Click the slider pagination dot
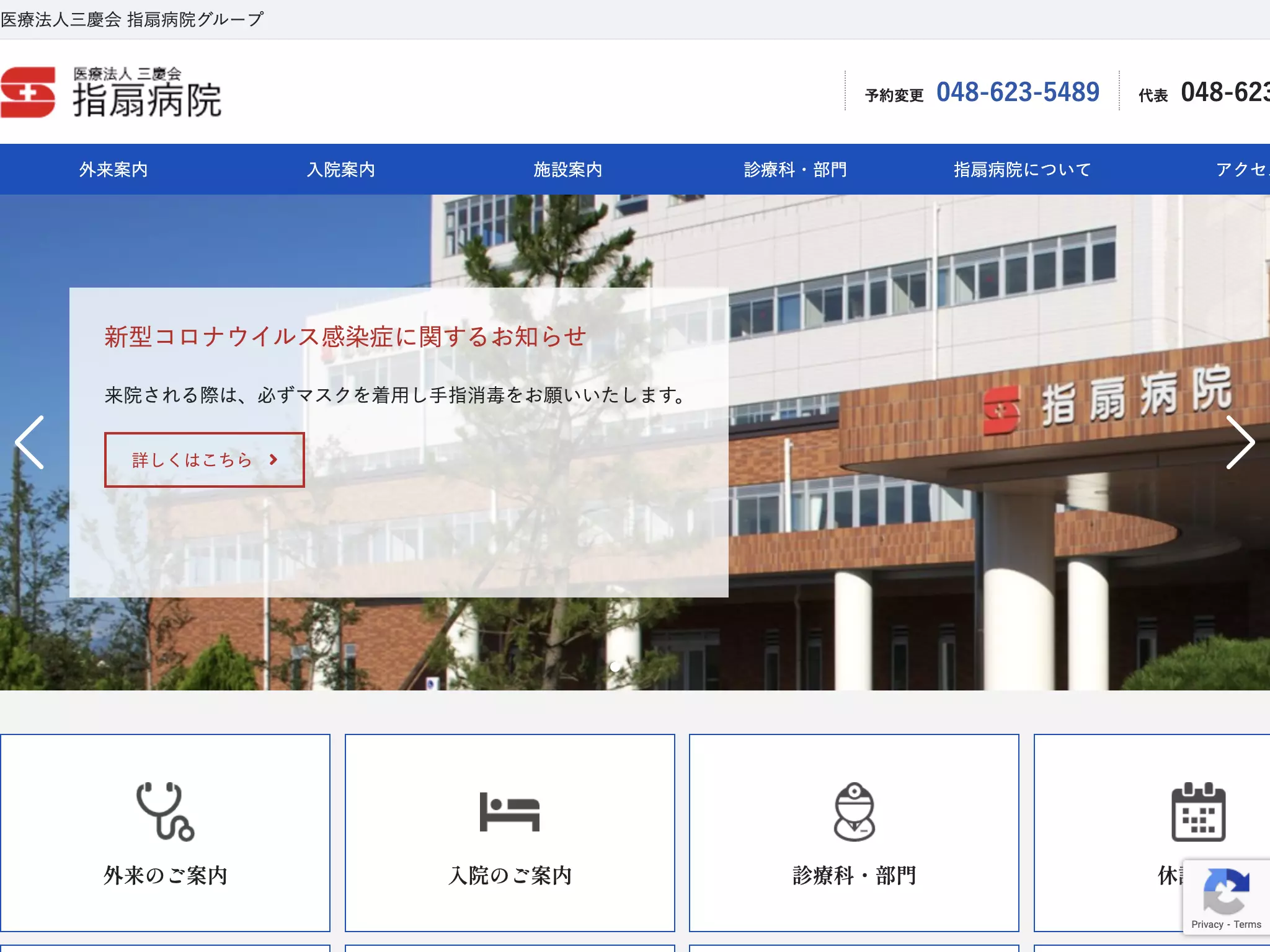Image resolution: width=1270 pixels, height=952 pixels. point(615,667)
